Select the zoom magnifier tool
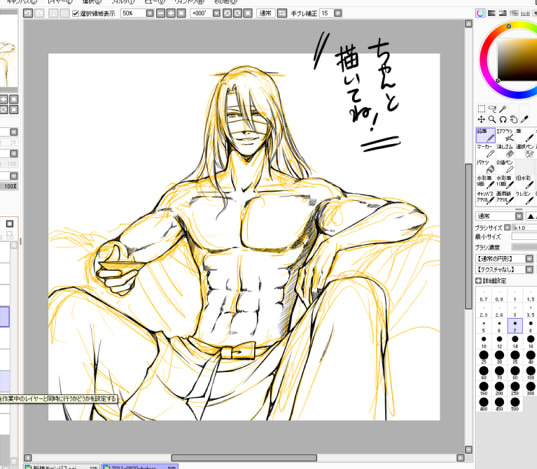Image resolution: width=537 pixels, height=469 pixels. click(492, 120)
